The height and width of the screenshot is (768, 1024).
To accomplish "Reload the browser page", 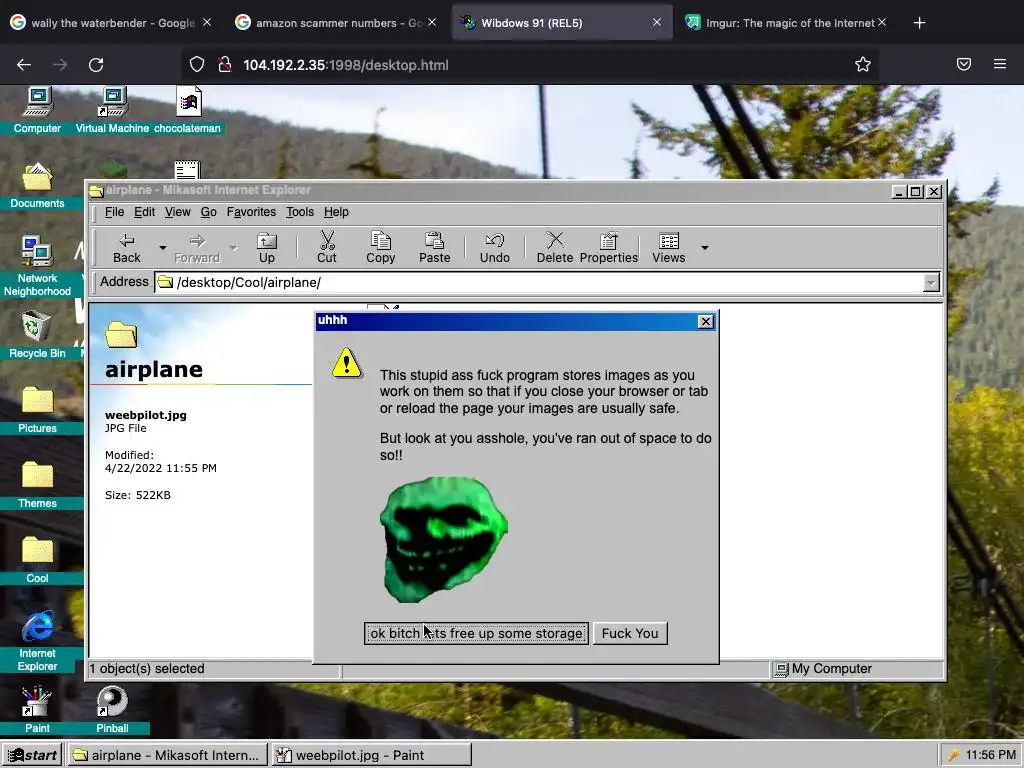I will [96, 65].
